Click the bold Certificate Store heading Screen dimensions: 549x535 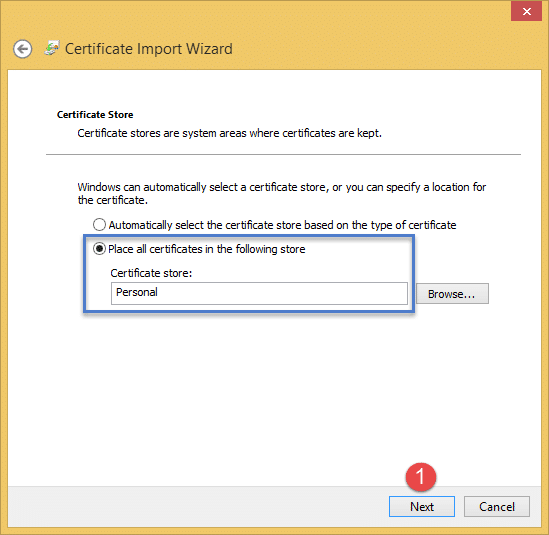(95, 115)
